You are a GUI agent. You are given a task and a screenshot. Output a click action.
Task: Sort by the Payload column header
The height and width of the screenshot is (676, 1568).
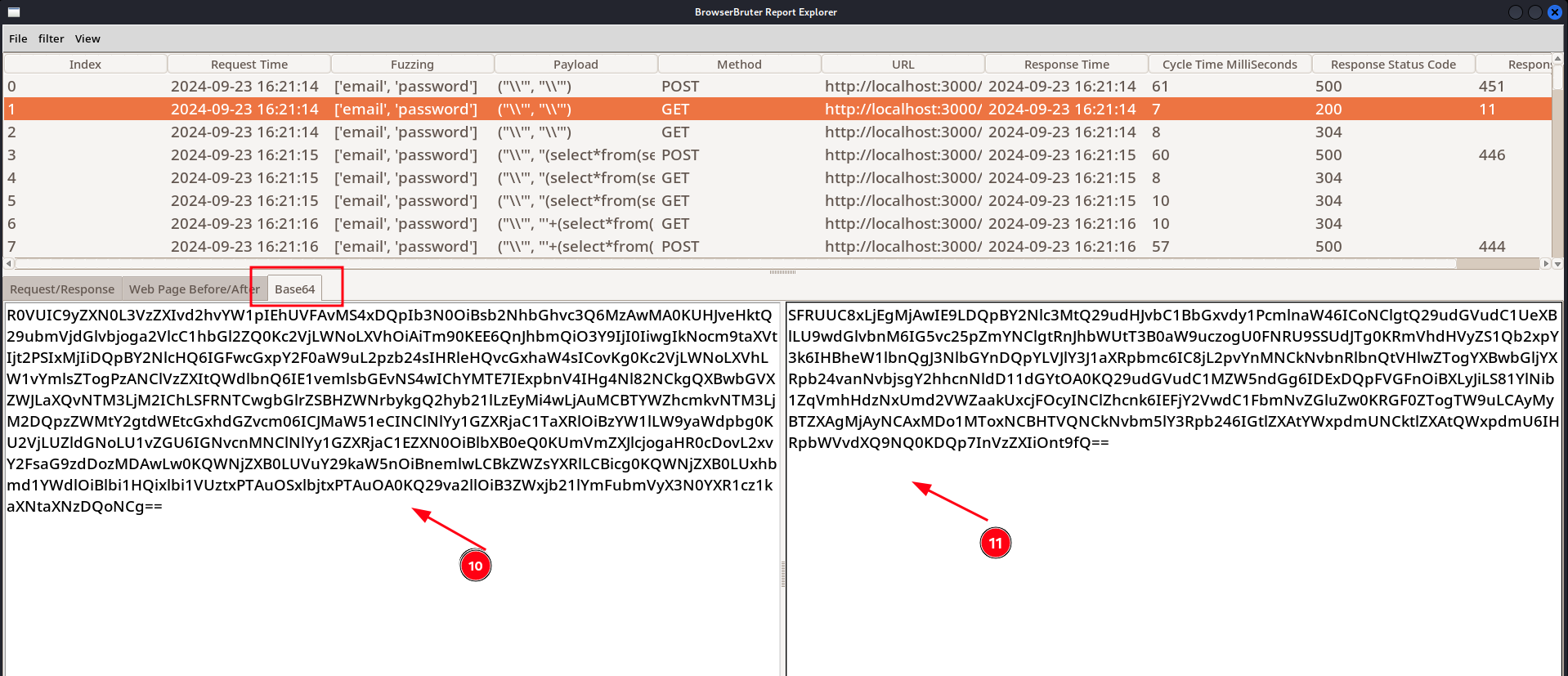tap(576, 64)
